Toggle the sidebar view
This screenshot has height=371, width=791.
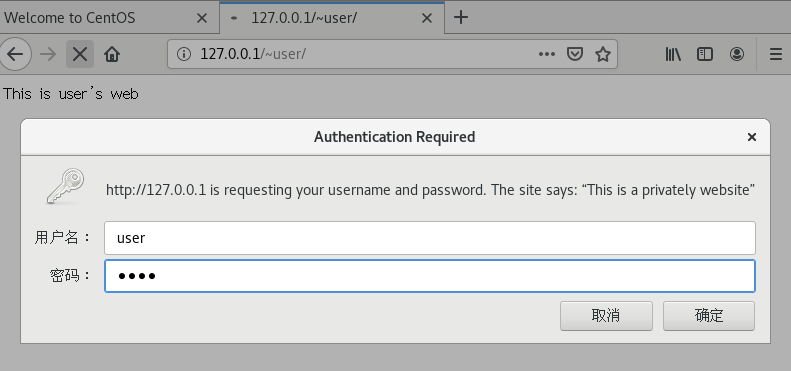pyautogui.click(x=705, y=54)
